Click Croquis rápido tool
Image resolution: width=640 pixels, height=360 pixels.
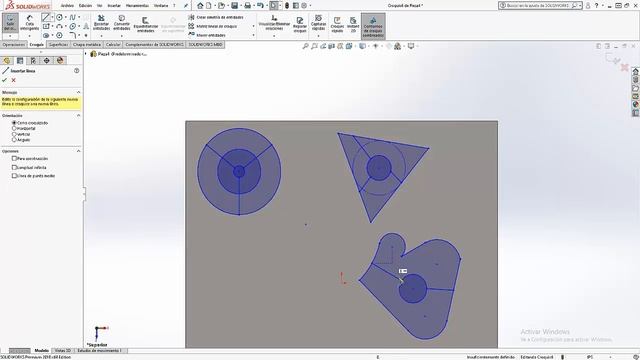click(x=337, y=25)
